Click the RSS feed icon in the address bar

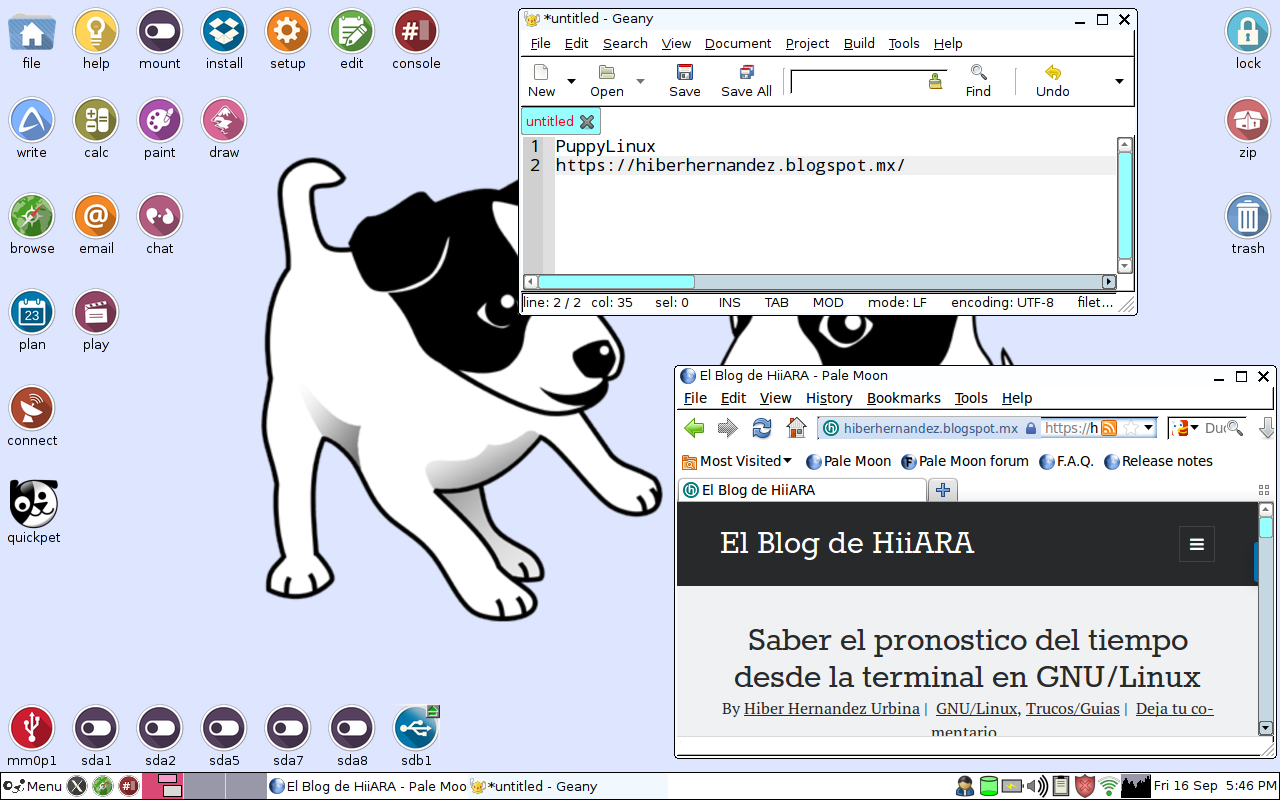pyautogui.click(x=1109, y=428)
